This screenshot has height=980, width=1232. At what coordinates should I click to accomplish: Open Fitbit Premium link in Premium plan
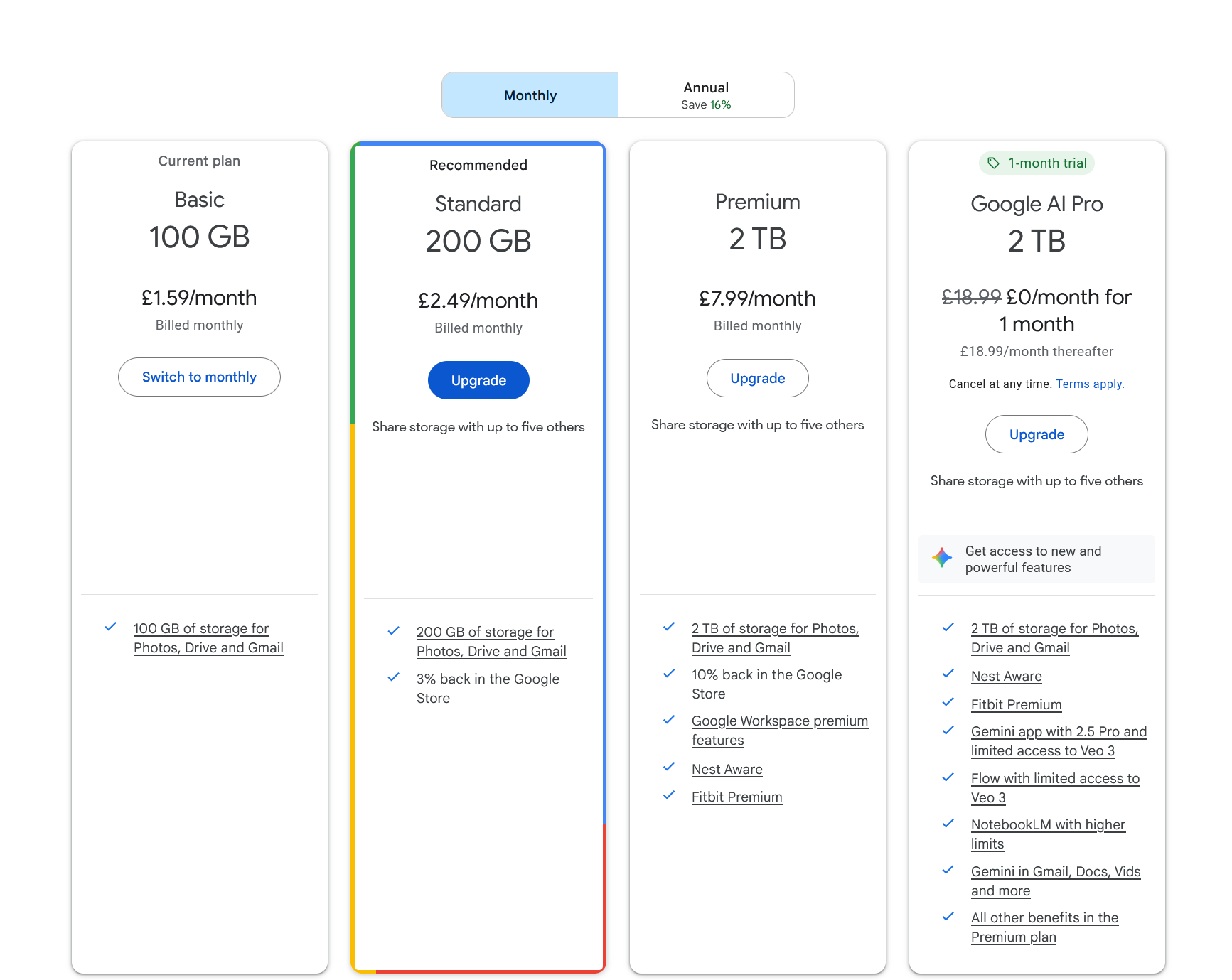pyautogui.click(x=736, y=797)
